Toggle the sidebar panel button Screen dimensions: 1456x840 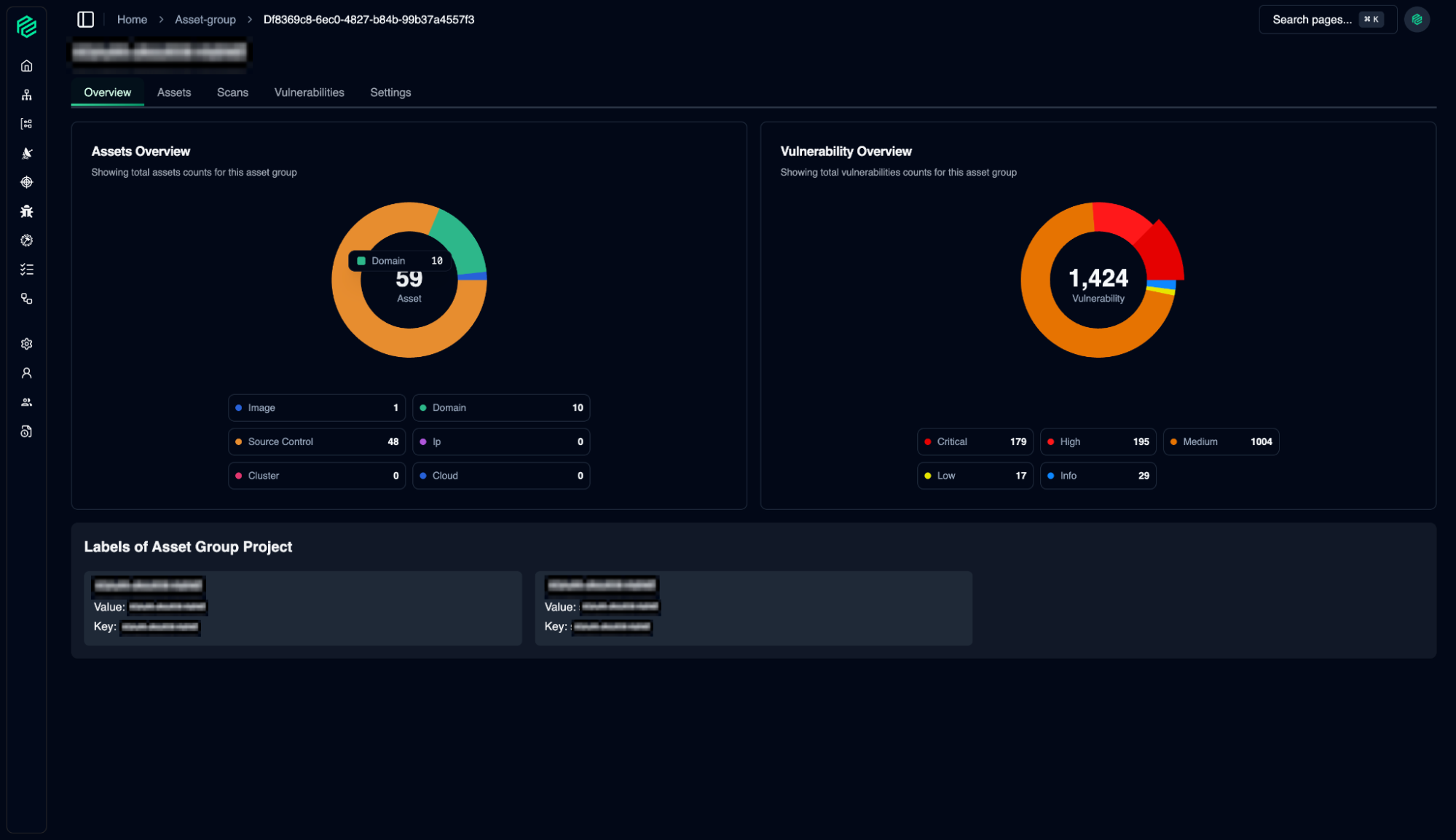coord(86,20)
